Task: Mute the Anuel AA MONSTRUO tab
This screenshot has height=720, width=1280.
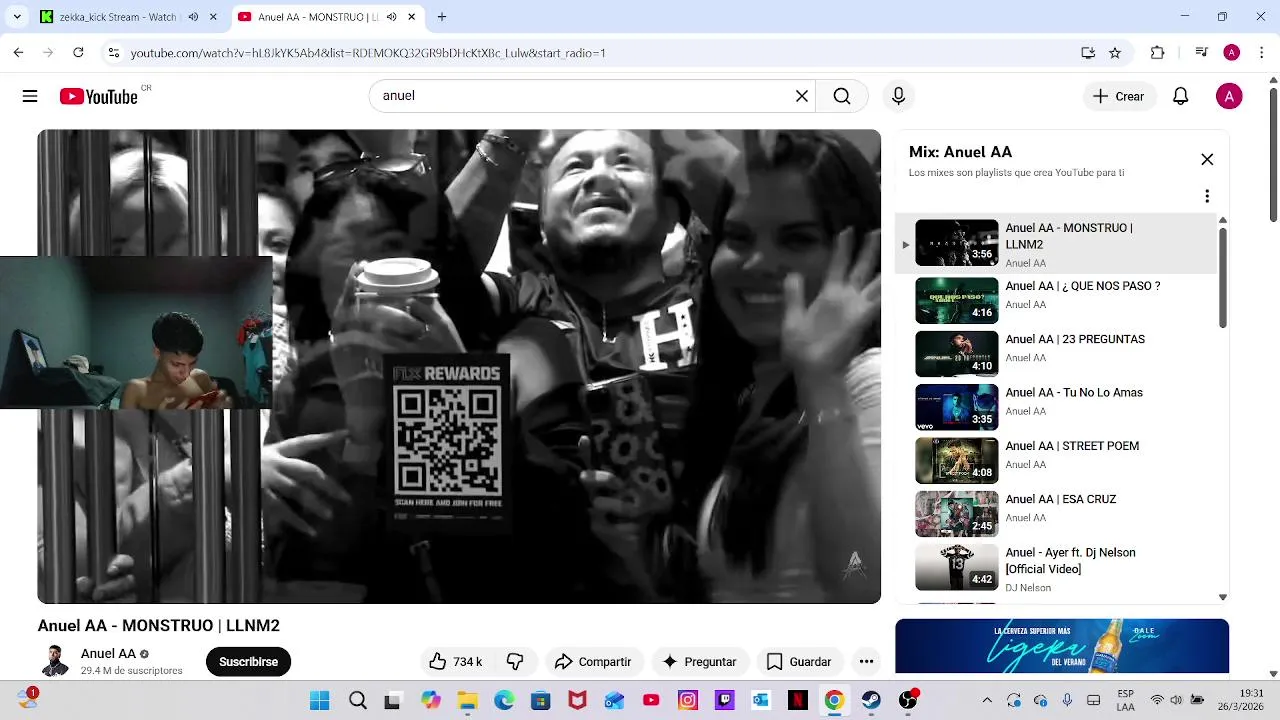Action: click(x=391, y=17)
